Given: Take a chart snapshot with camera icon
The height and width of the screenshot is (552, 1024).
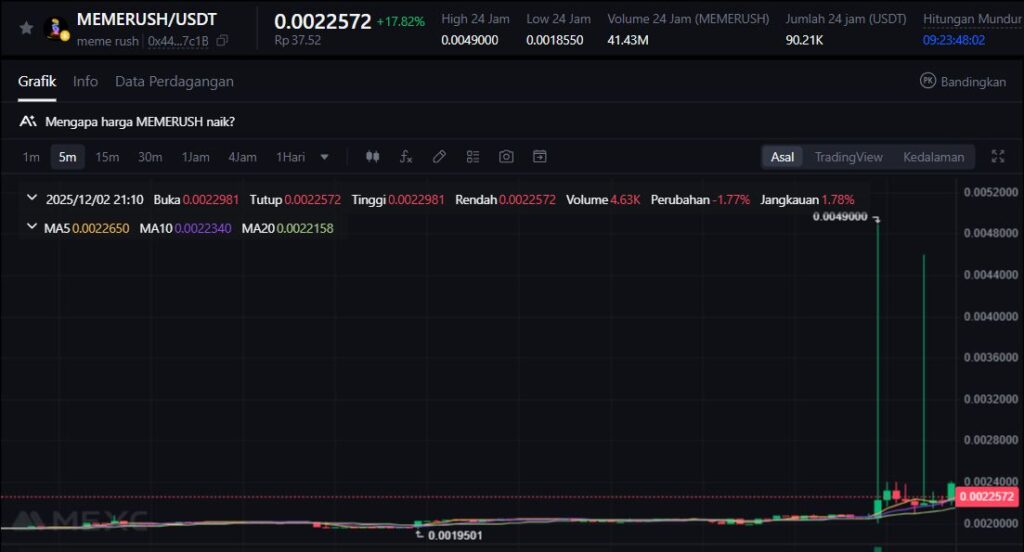Looking at the screenshot, I should click(x=507, y=157).
